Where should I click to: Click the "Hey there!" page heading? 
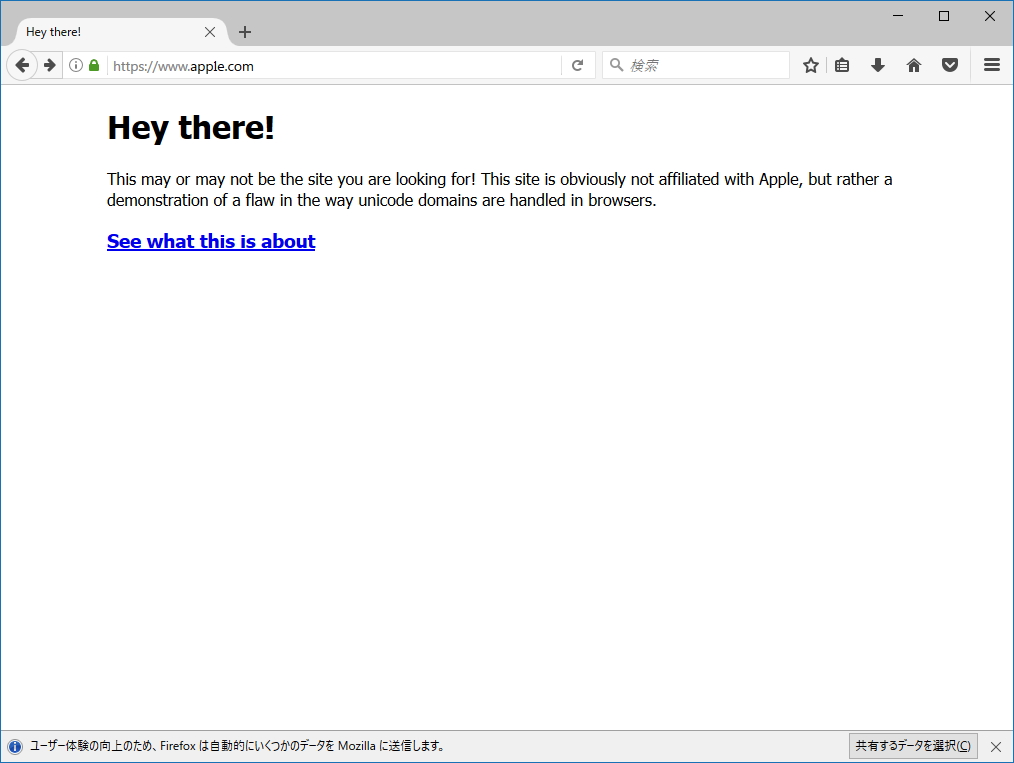191,127
